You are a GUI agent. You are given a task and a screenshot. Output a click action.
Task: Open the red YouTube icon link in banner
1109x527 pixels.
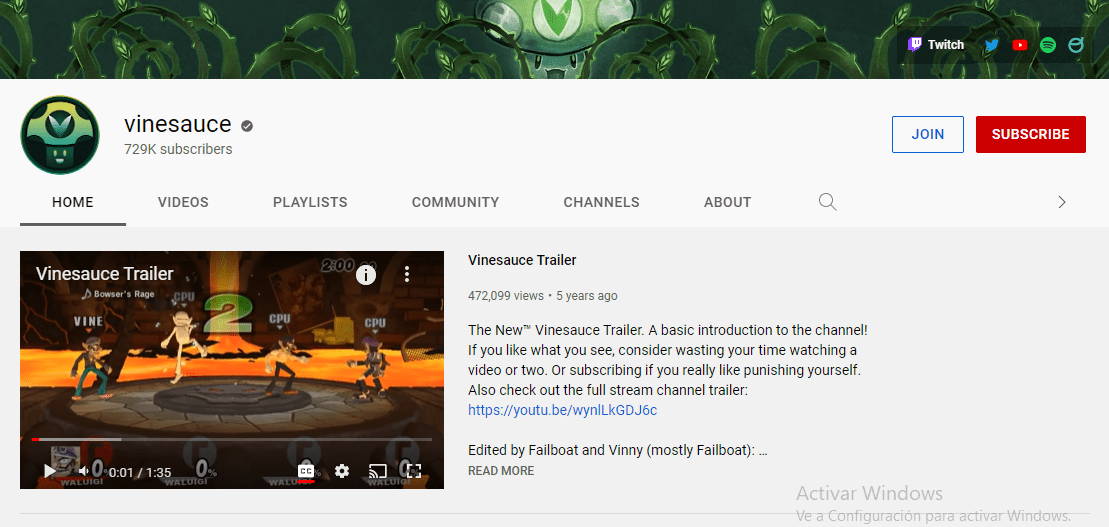1020,45
